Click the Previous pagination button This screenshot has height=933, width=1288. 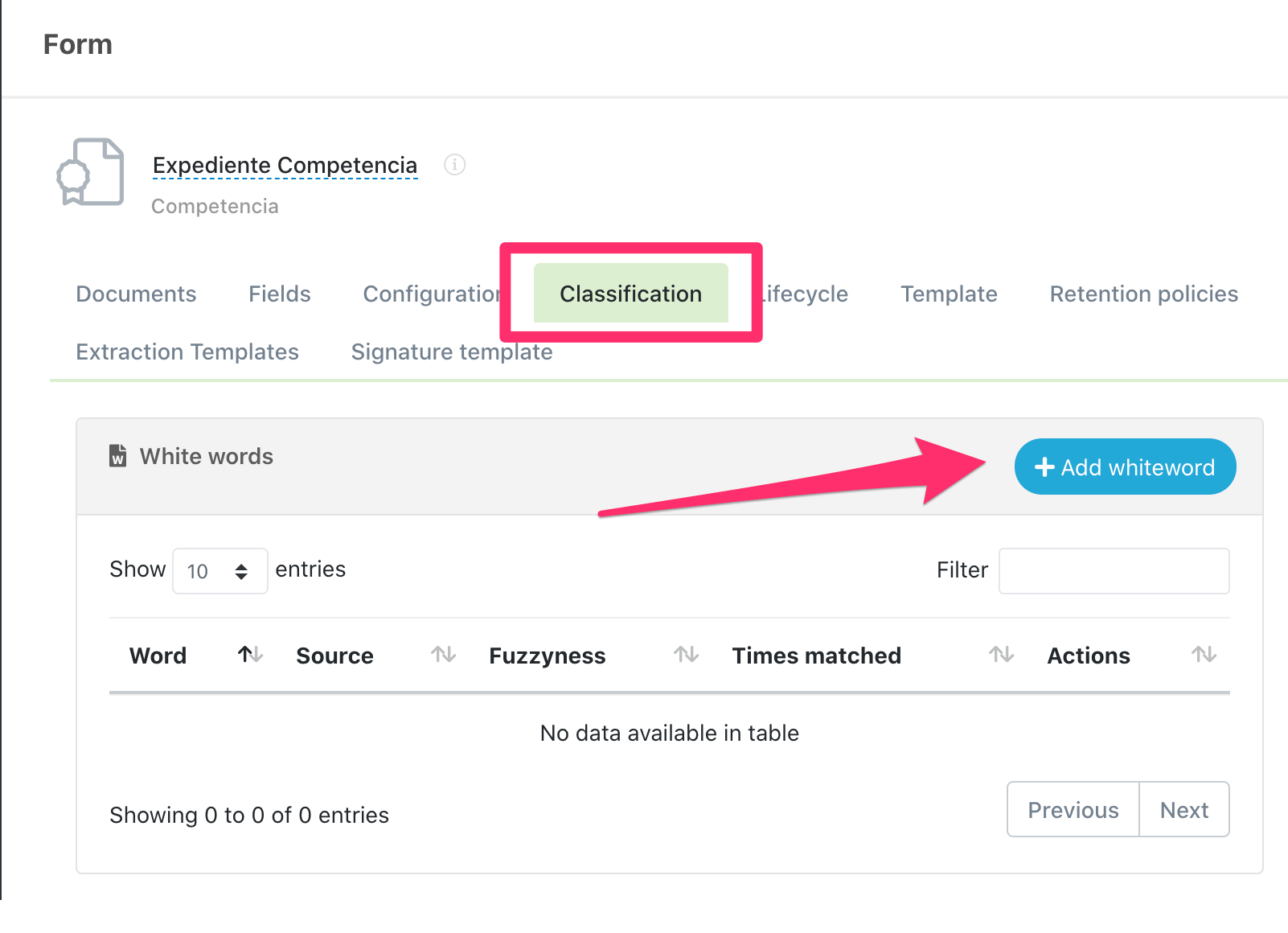point(1073,810)
